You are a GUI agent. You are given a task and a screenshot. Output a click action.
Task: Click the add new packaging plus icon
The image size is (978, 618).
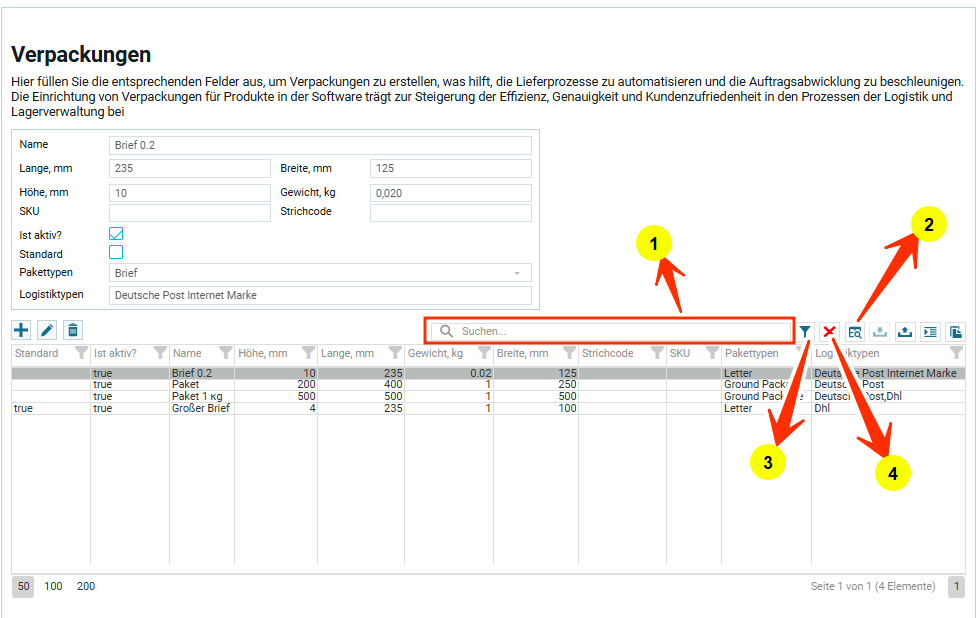click(x=21, y=330)
